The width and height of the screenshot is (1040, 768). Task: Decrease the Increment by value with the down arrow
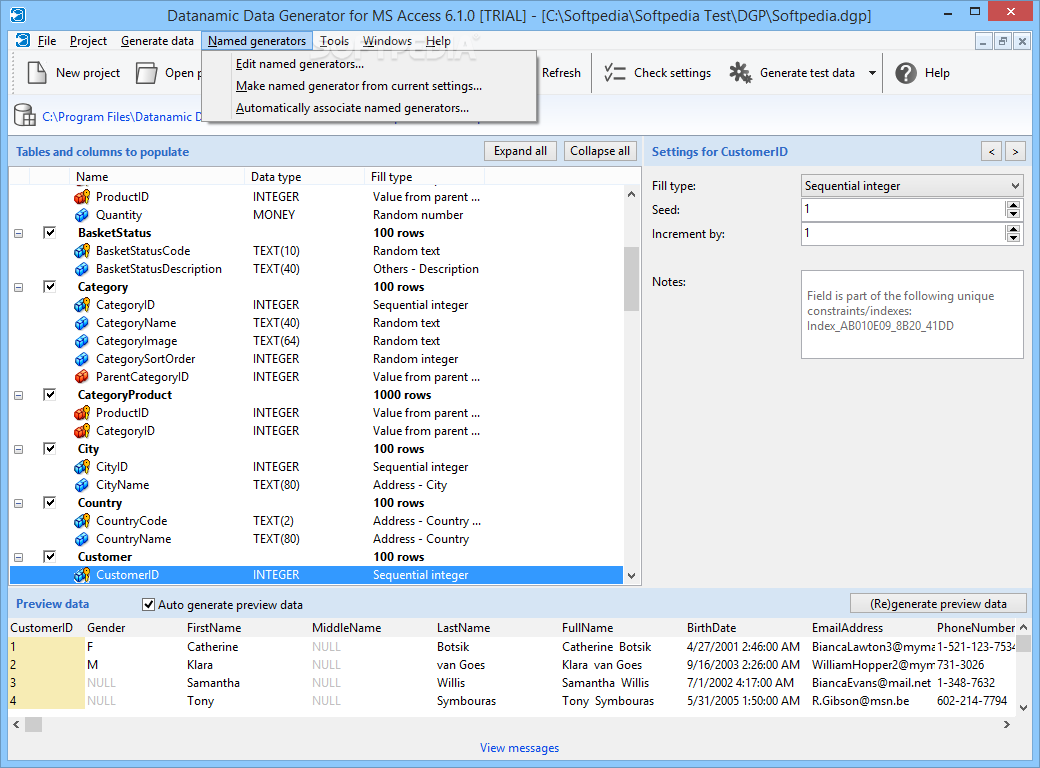point(1013,237)
